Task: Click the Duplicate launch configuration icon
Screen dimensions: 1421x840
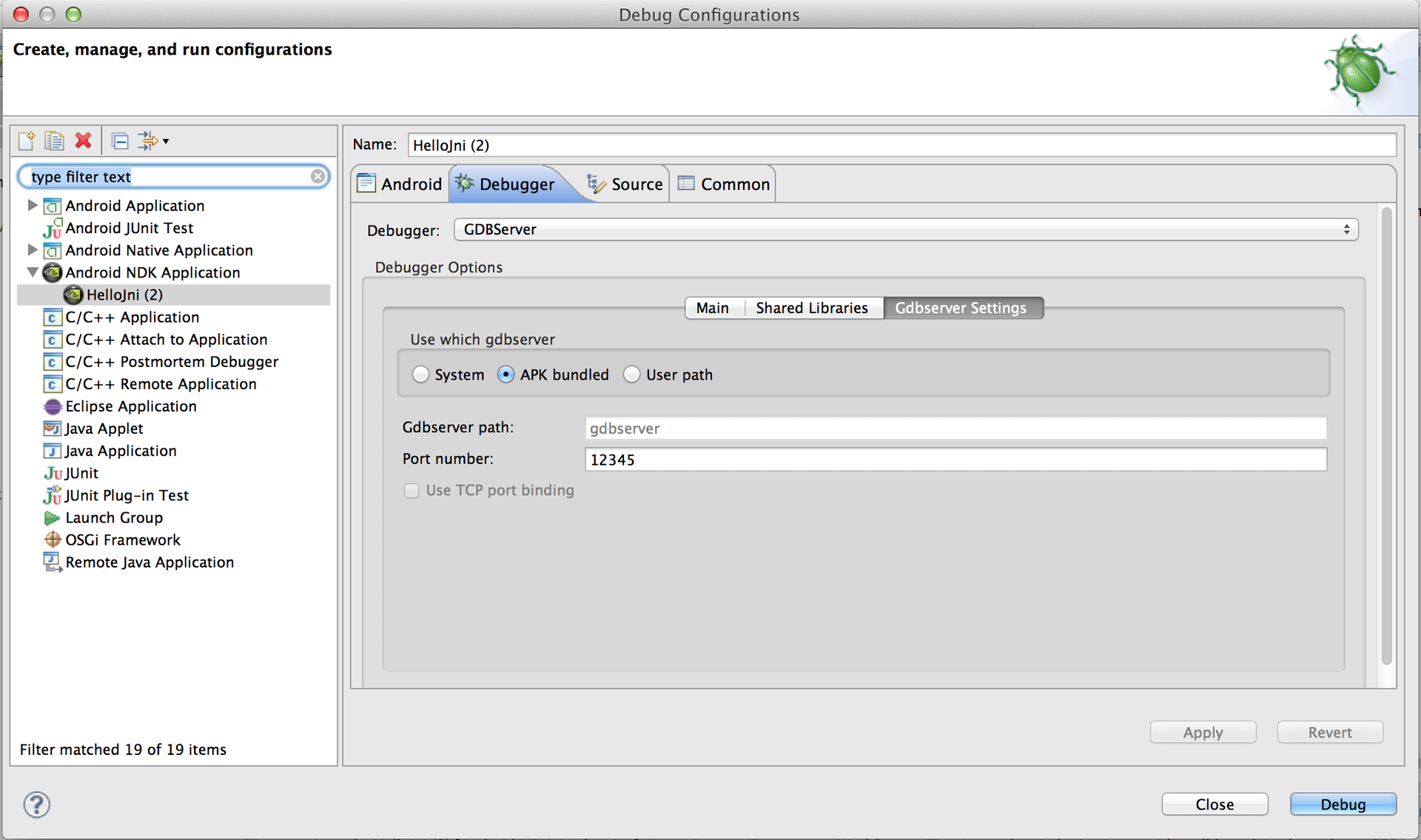Action: (54, 141)
